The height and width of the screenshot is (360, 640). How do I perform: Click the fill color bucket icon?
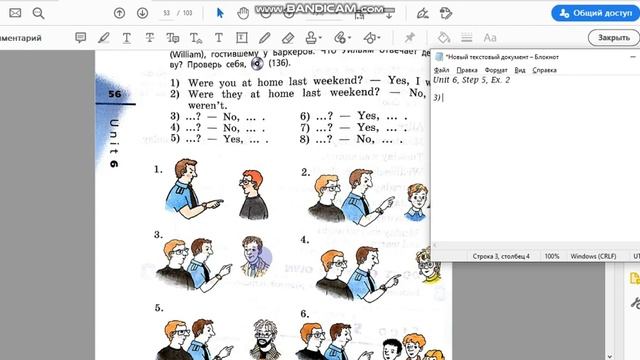pyautogui.click(x=444, y=38)
